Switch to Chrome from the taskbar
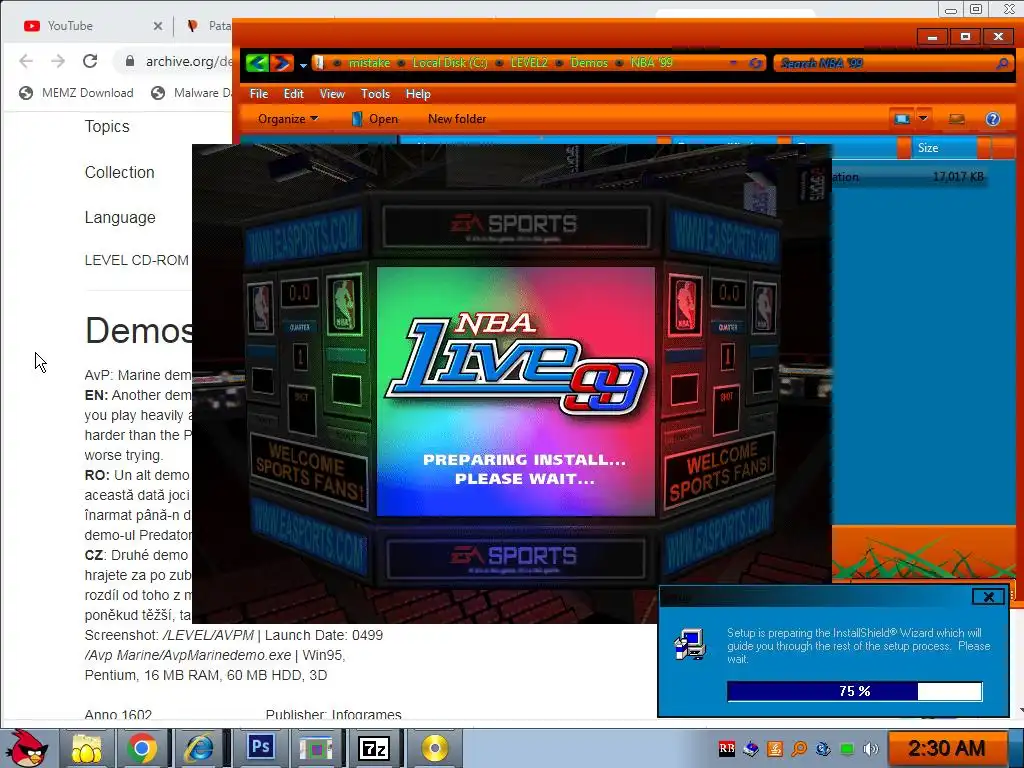1024x768 pixels. [x=142, y=748]
